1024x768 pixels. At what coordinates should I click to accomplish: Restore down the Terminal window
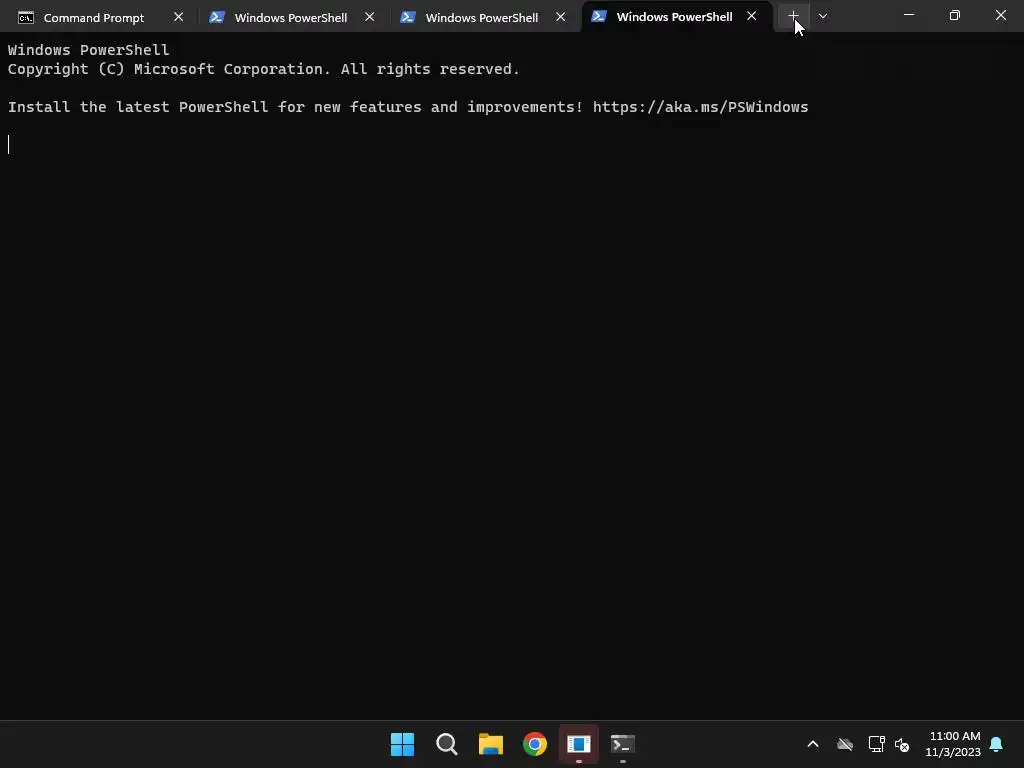pyautogui.click(x=955, y=15)
